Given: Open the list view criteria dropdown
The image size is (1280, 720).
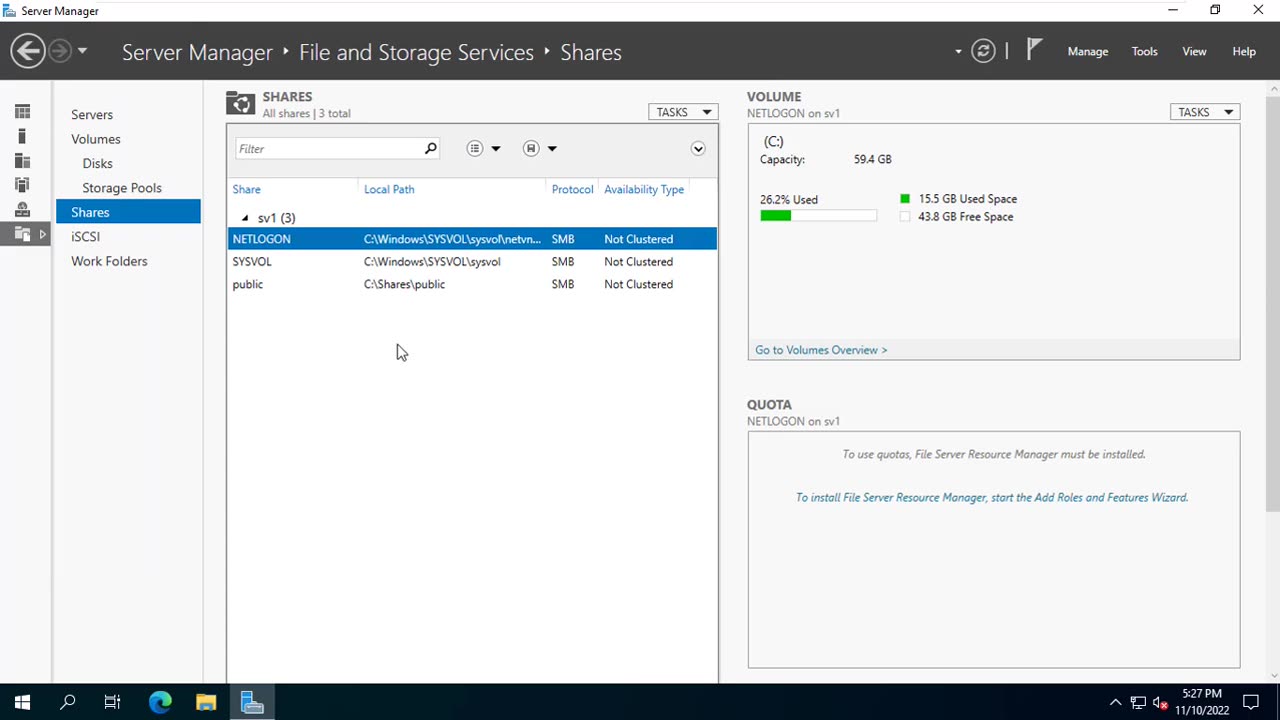Looking at the screenshot, I should (483, 149).
